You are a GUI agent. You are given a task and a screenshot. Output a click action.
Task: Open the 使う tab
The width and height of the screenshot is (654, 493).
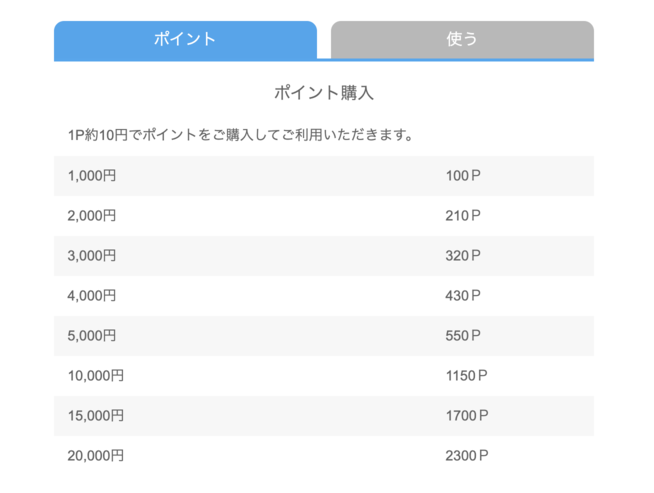point(462,40)
